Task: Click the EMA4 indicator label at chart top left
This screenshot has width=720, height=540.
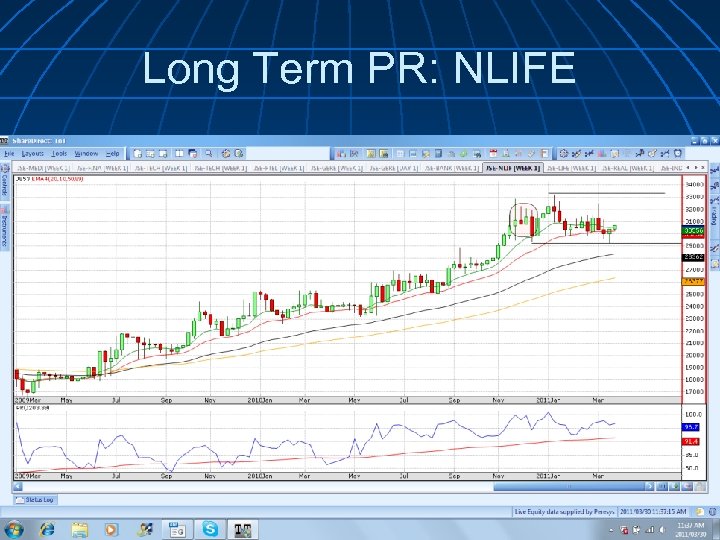Action: tap(55, 179)
